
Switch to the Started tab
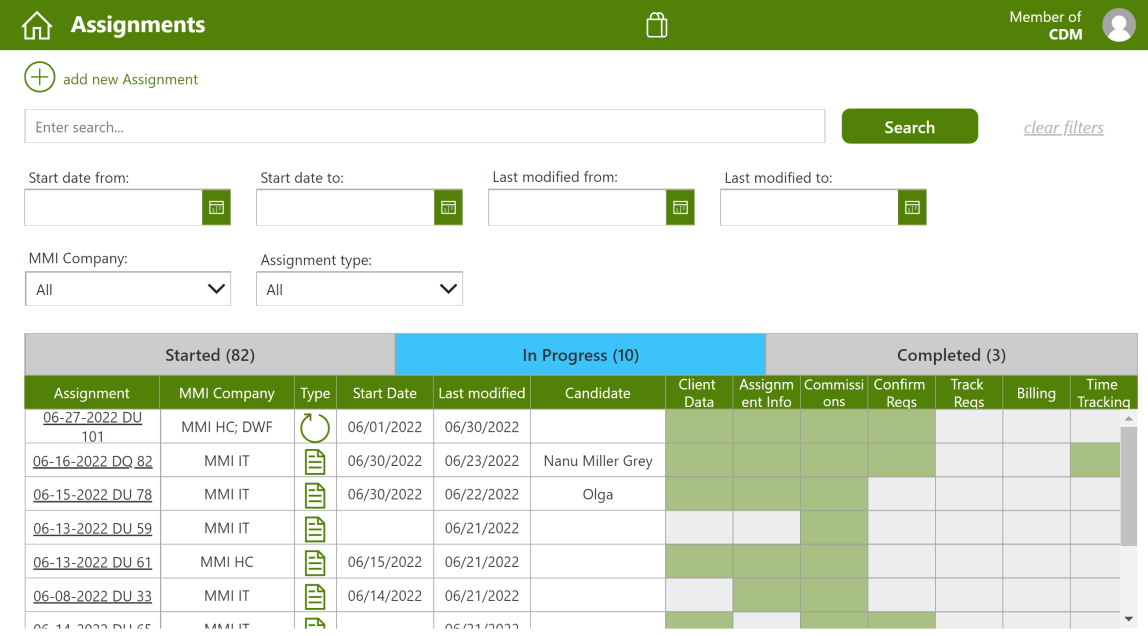pyautogui.click(x=209, y=355)
